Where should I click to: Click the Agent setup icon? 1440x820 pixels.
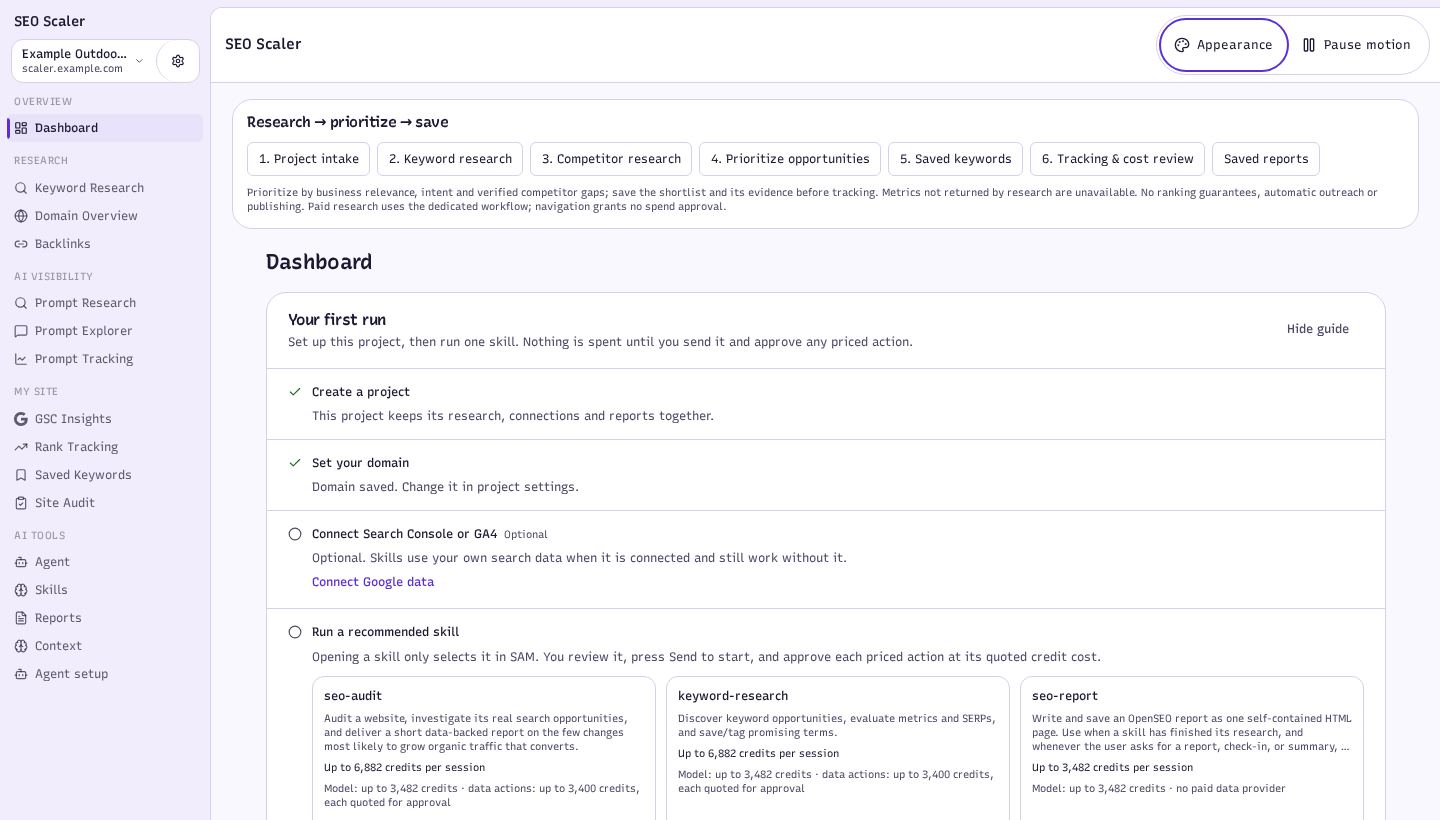click(21, 674)
